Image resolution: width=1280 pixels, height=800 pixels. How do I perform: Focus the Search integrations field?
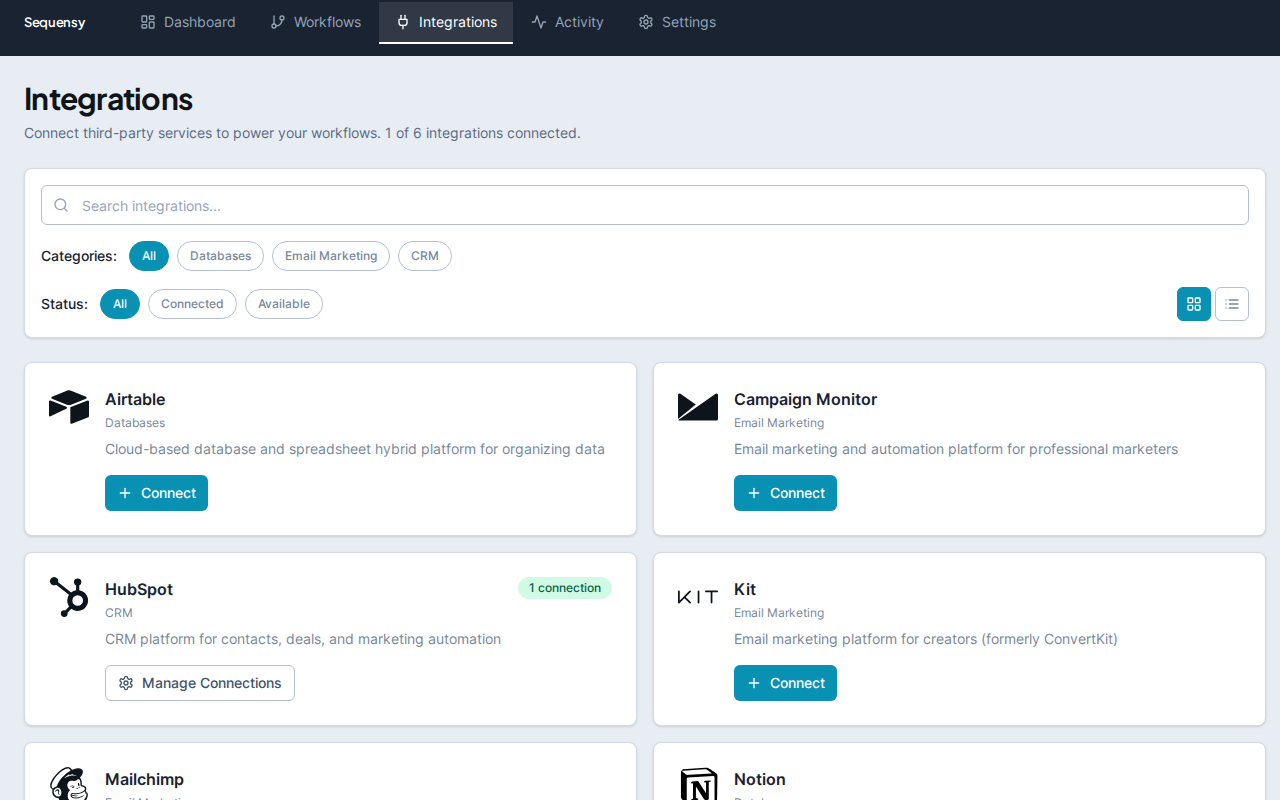point(645,205)
